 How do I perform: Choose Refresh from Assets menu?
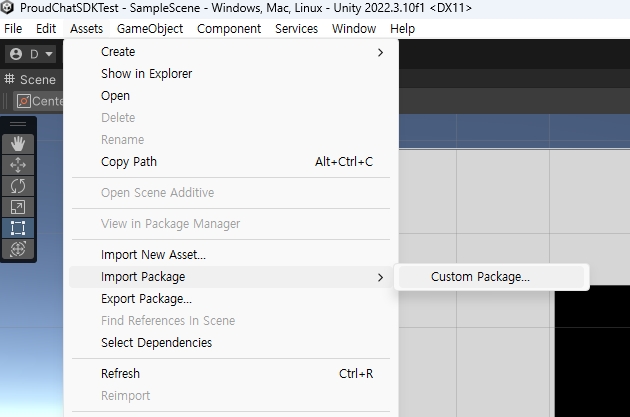[120, 374]
